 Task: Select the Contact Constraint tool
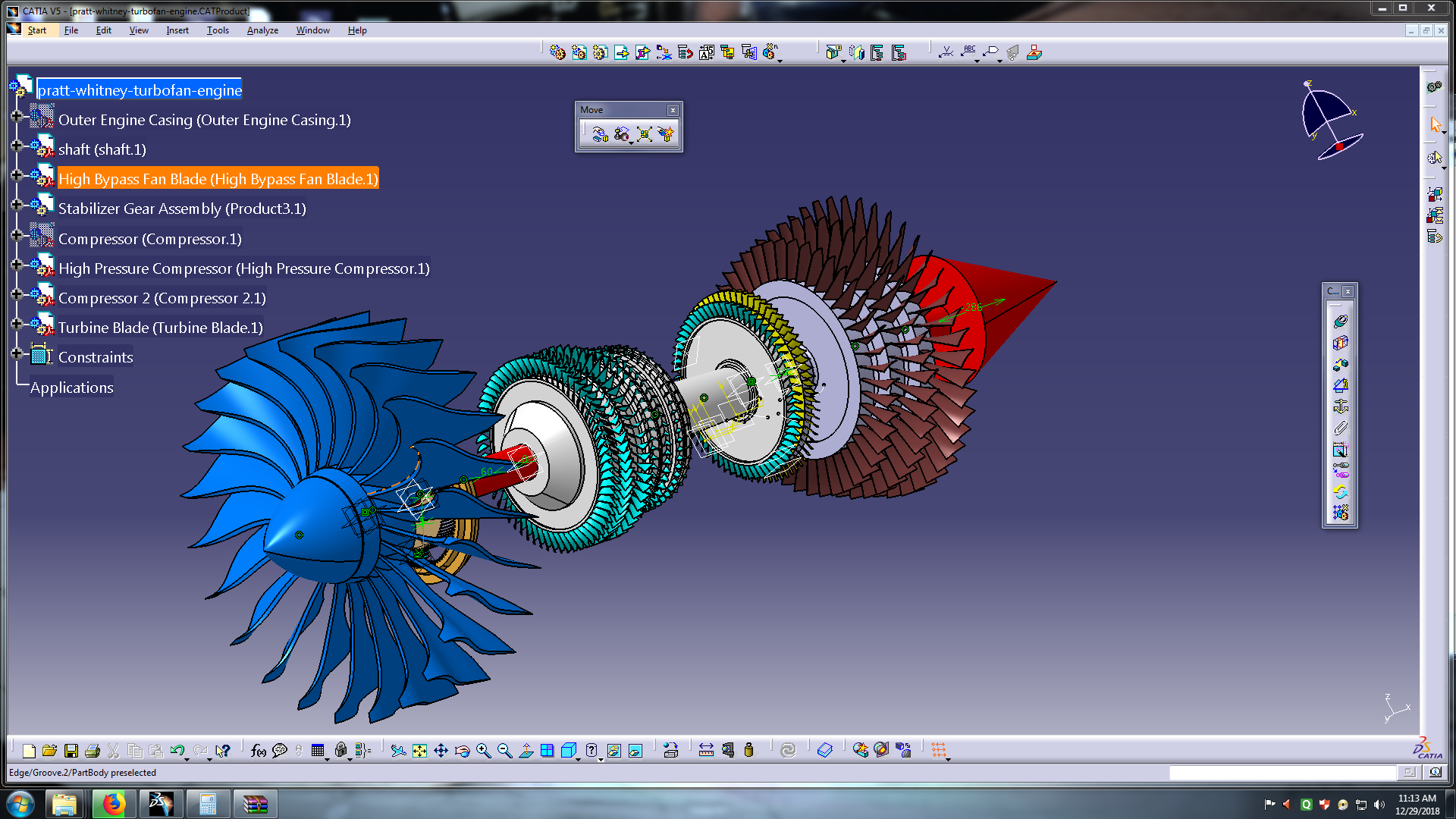pyautogui.click(x=1340, y=343)
